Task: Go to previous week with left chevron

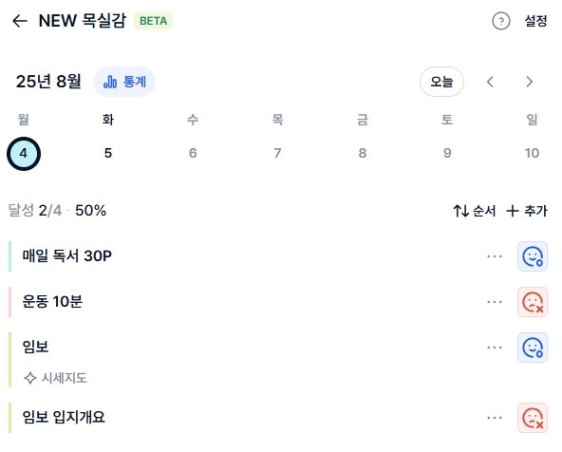Action: click(490, 82)
